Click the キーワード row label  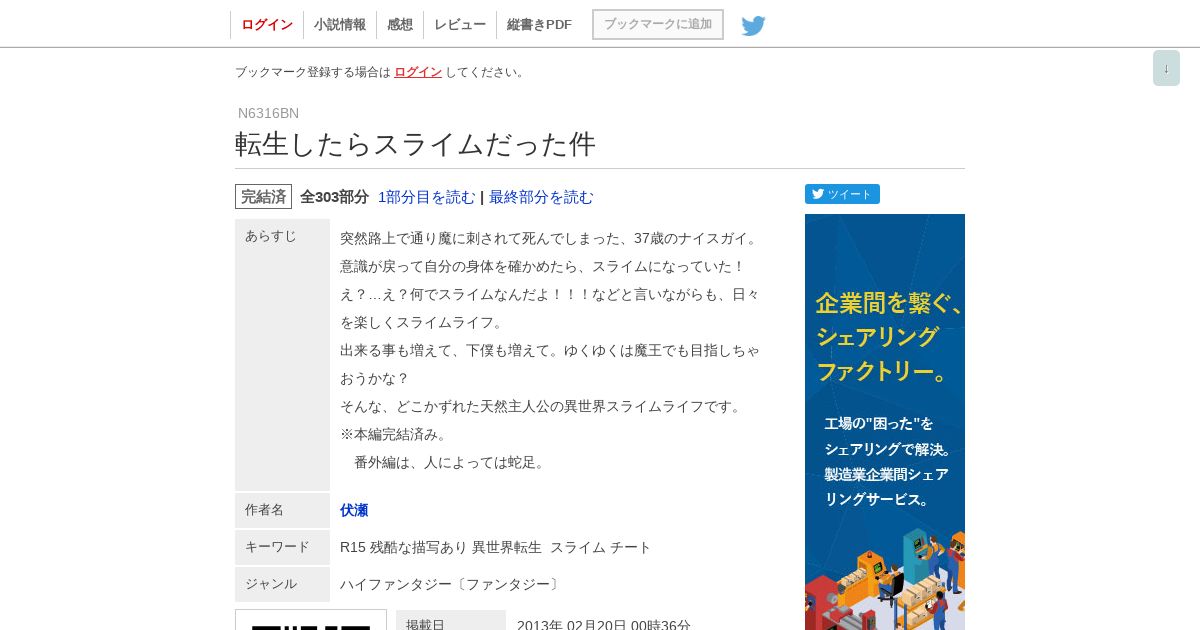pyautogui.click(x=282, y=547)
